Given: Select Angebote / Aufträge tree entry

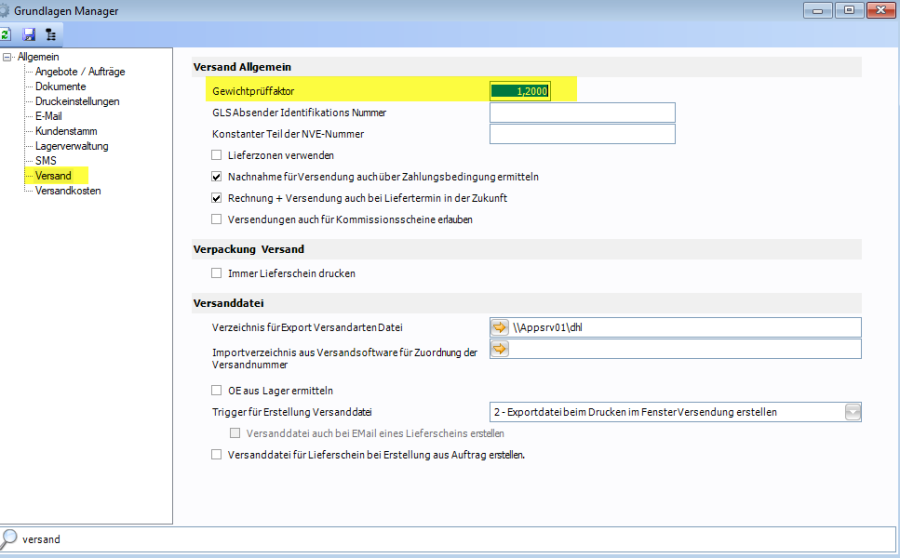Looking at the screenshot, I should (x=80, y=72).
